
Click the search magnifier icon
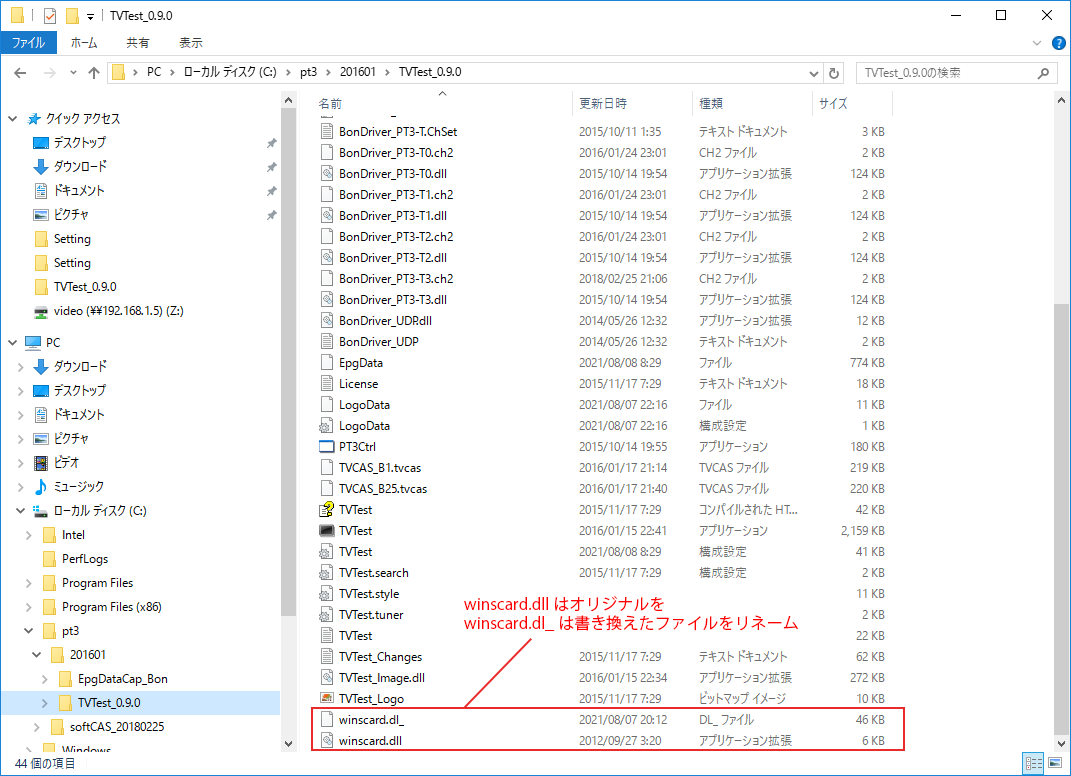tap(1043, 72)
